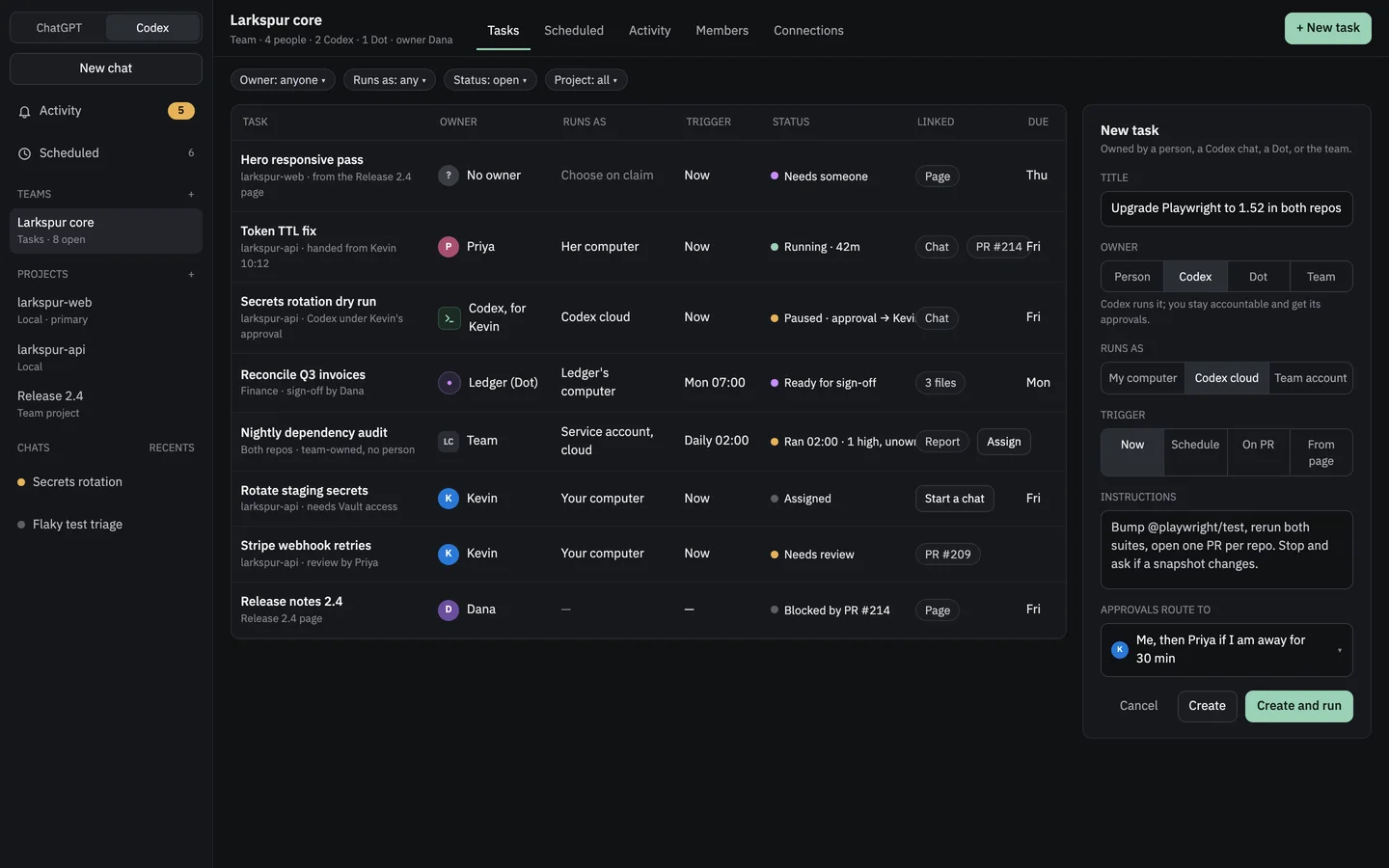Click the purple status dot for Needs someone
Image resolution: width=1389 pixels, height=868 pixels.
pyautogui.click(x=775, y=176)
